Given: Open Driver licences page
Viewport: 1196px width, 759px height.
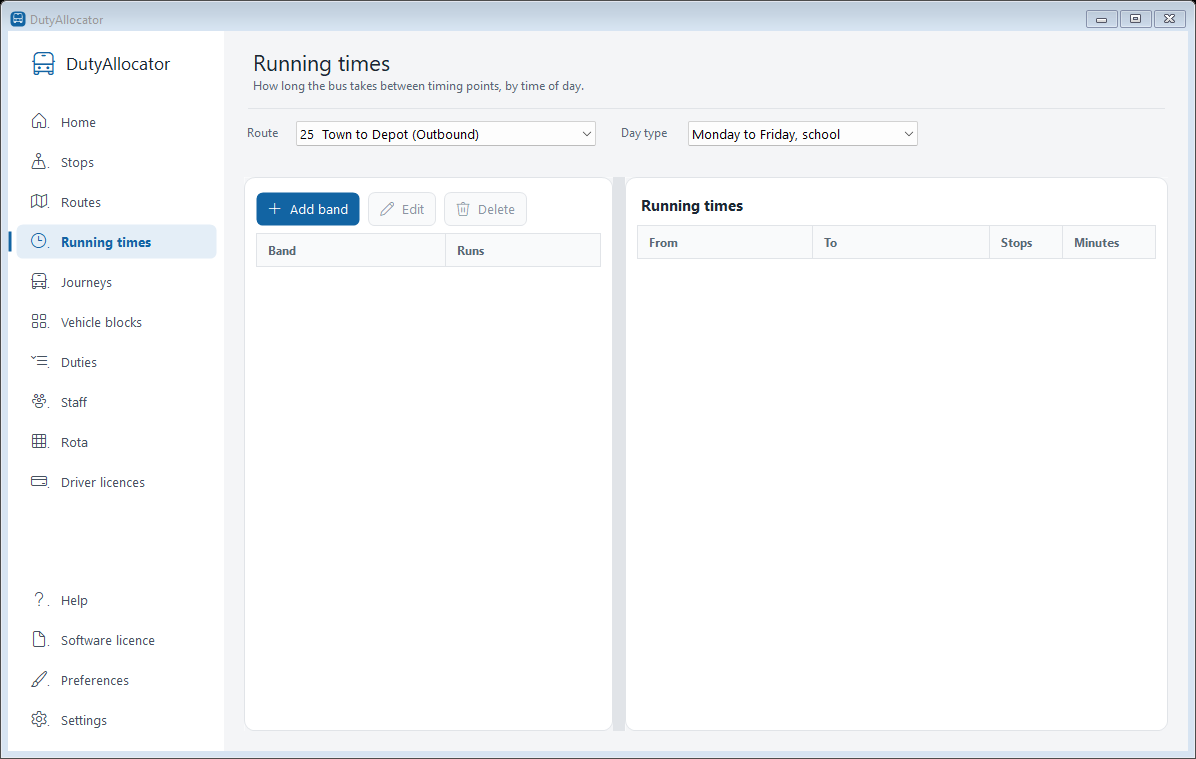Looking at the screenshot, I should [x=116, y=482].
